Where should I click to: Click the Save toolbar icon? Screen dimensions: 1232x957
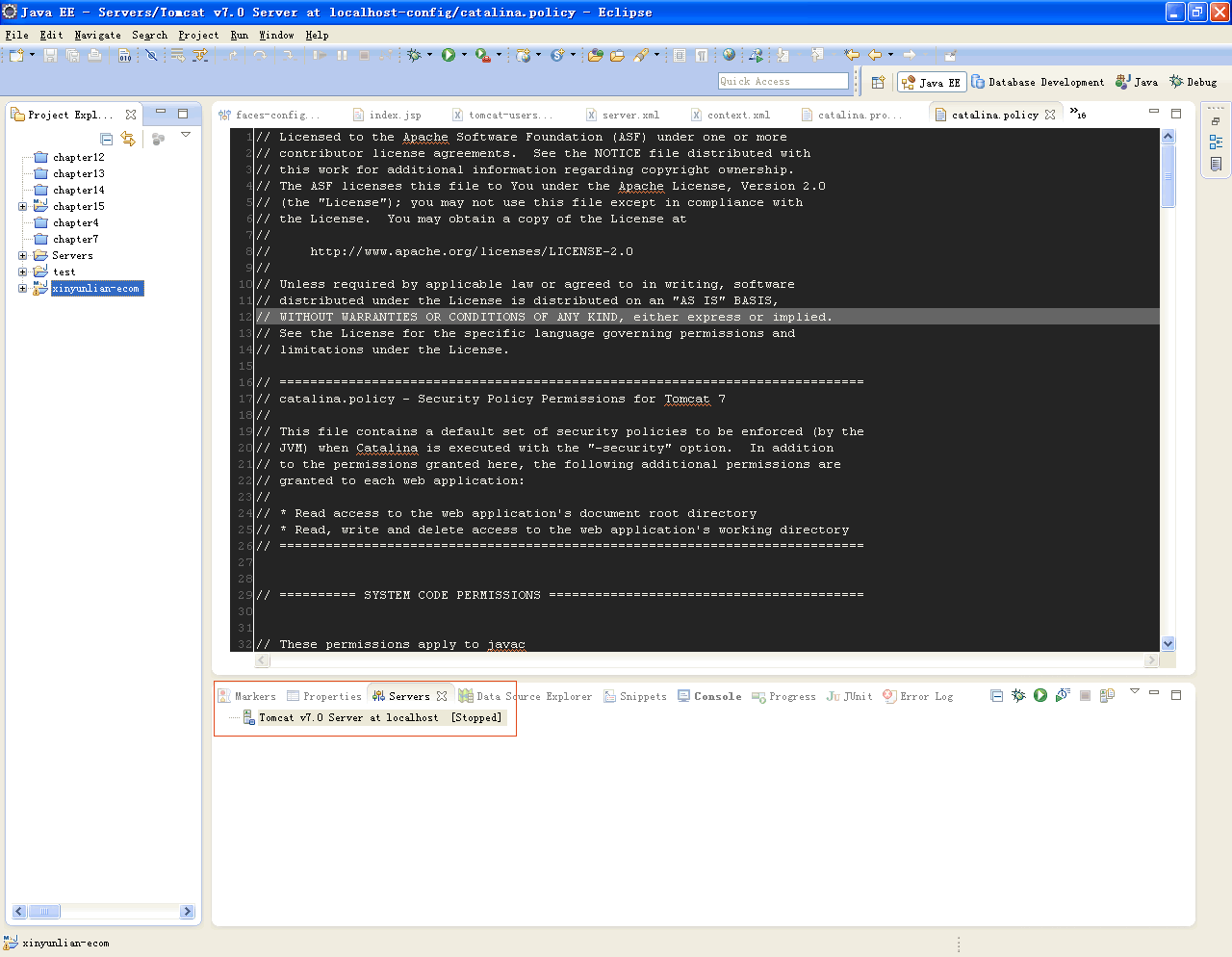click(x=50, y=56)
